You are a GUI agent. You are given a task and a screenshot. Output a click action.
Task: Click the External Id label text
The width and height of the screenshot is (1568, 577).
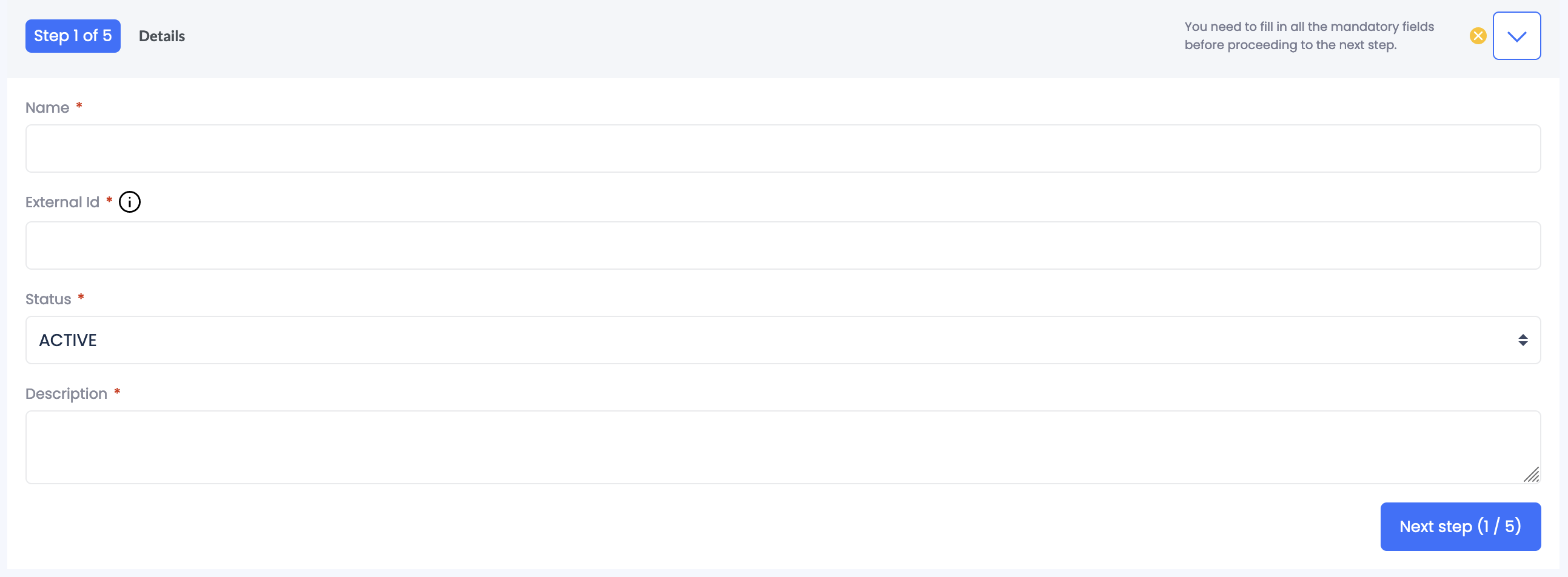click(62, 202)
